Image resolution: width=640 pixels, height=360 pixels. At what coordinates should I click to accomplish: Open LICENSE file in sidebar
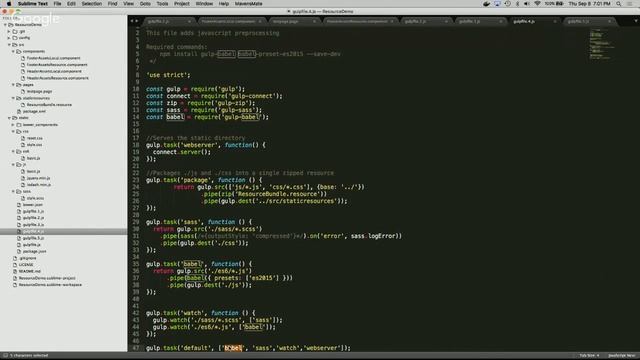pyautogui.click(x=26, y=265)
